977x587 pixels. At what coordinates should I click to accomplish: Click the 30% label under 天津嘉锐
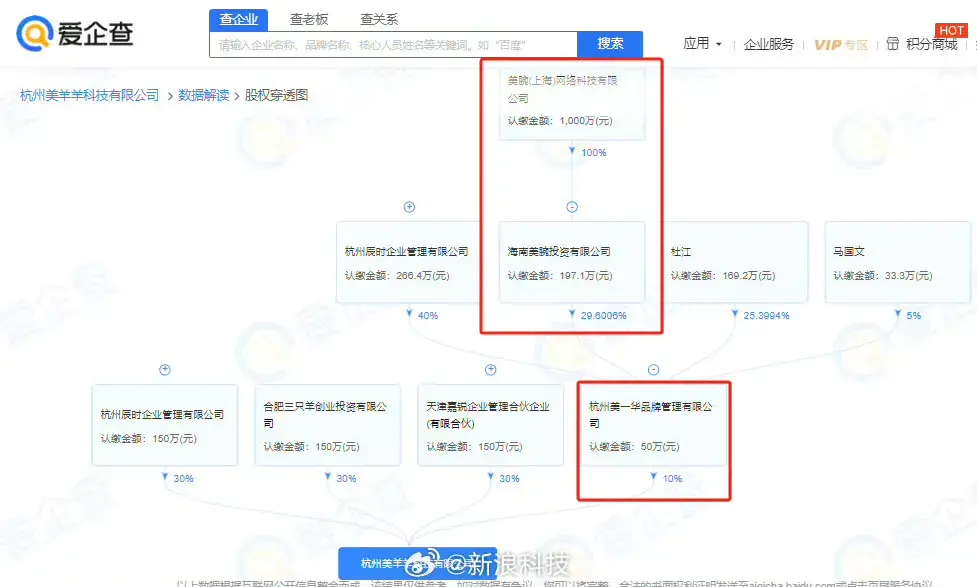(509, 479)
